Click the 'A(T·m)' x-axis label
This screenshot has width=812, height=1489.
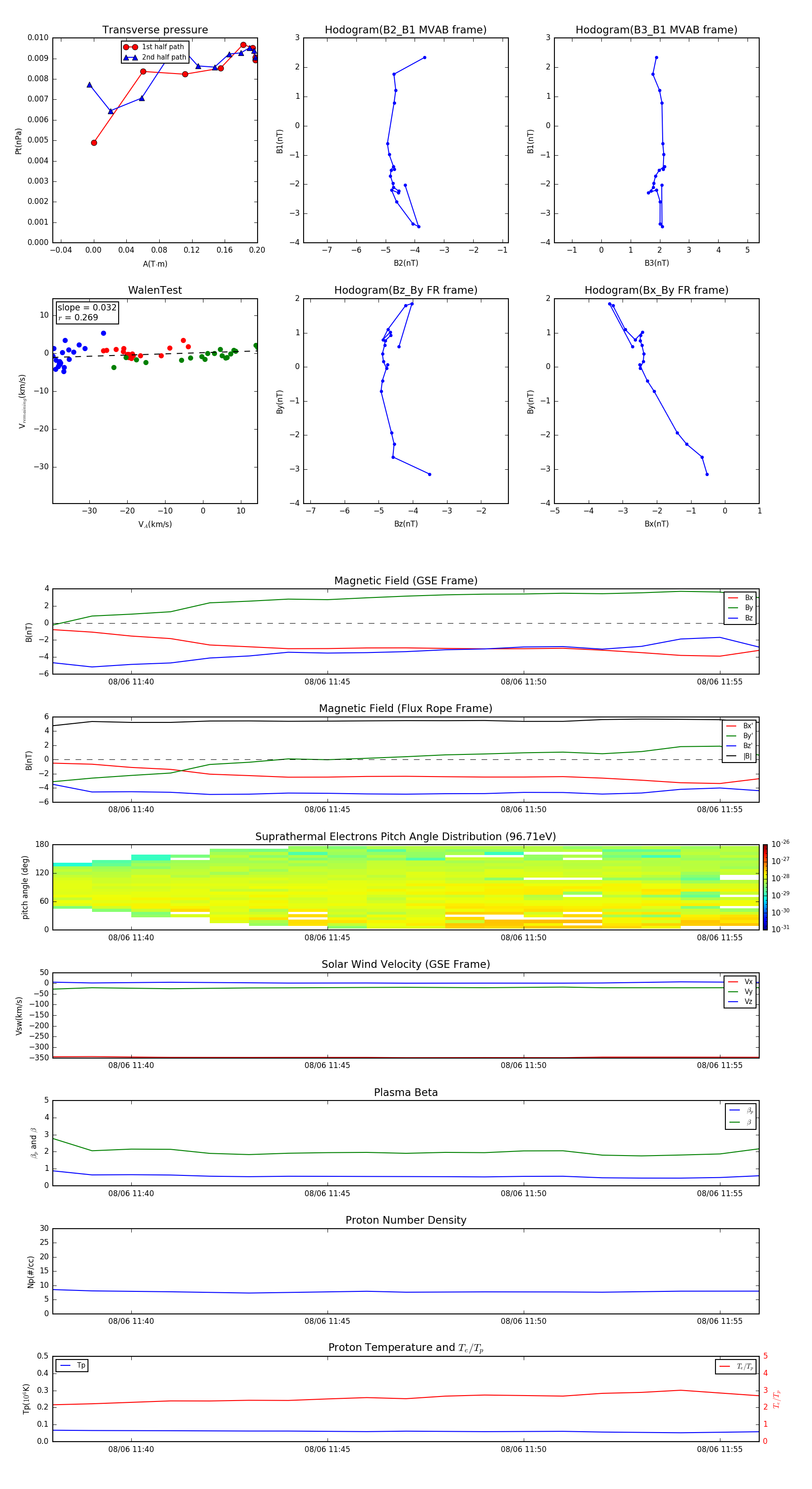point(155,264)
